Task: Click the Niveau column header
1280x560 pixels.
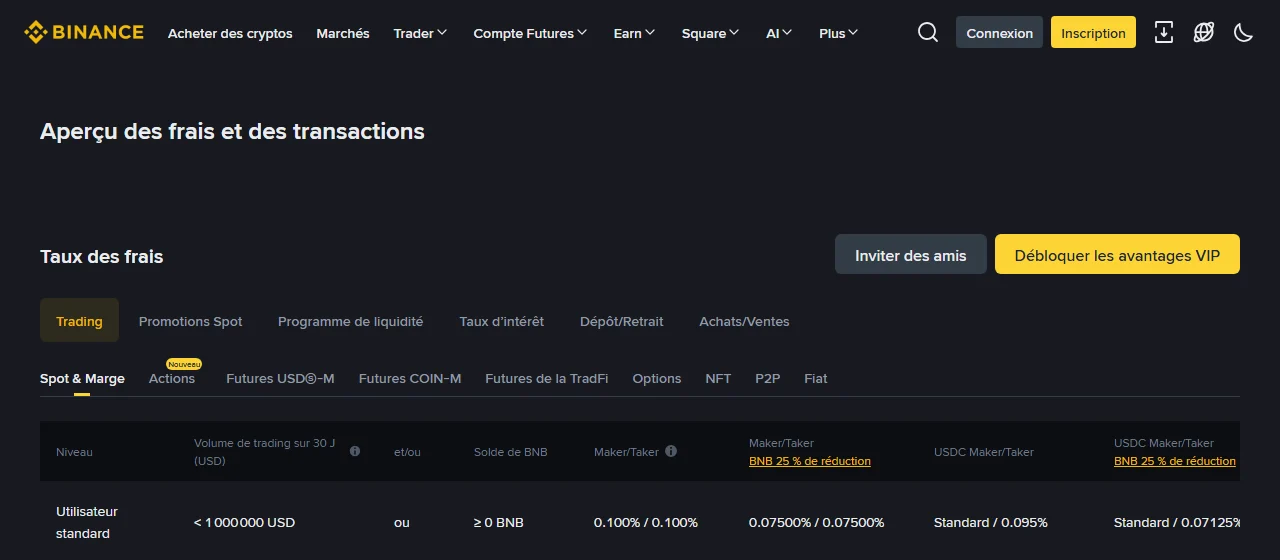Action: point(74,452)
